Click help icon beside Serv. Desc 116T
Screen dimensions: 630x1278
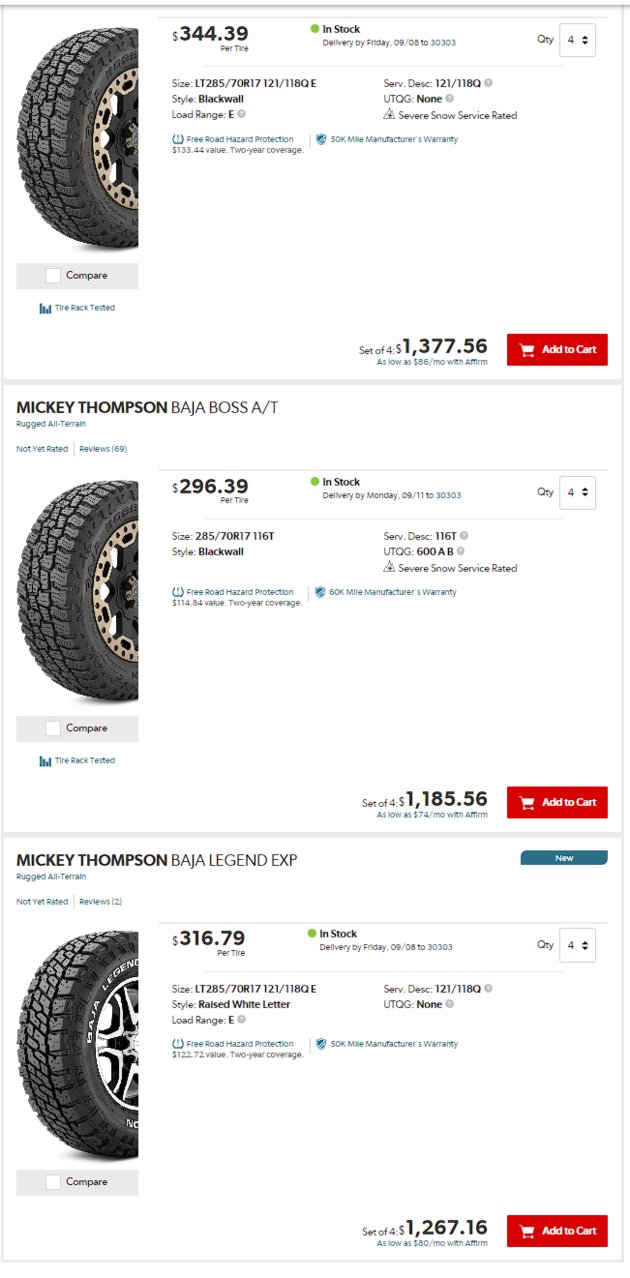(464, 536)
